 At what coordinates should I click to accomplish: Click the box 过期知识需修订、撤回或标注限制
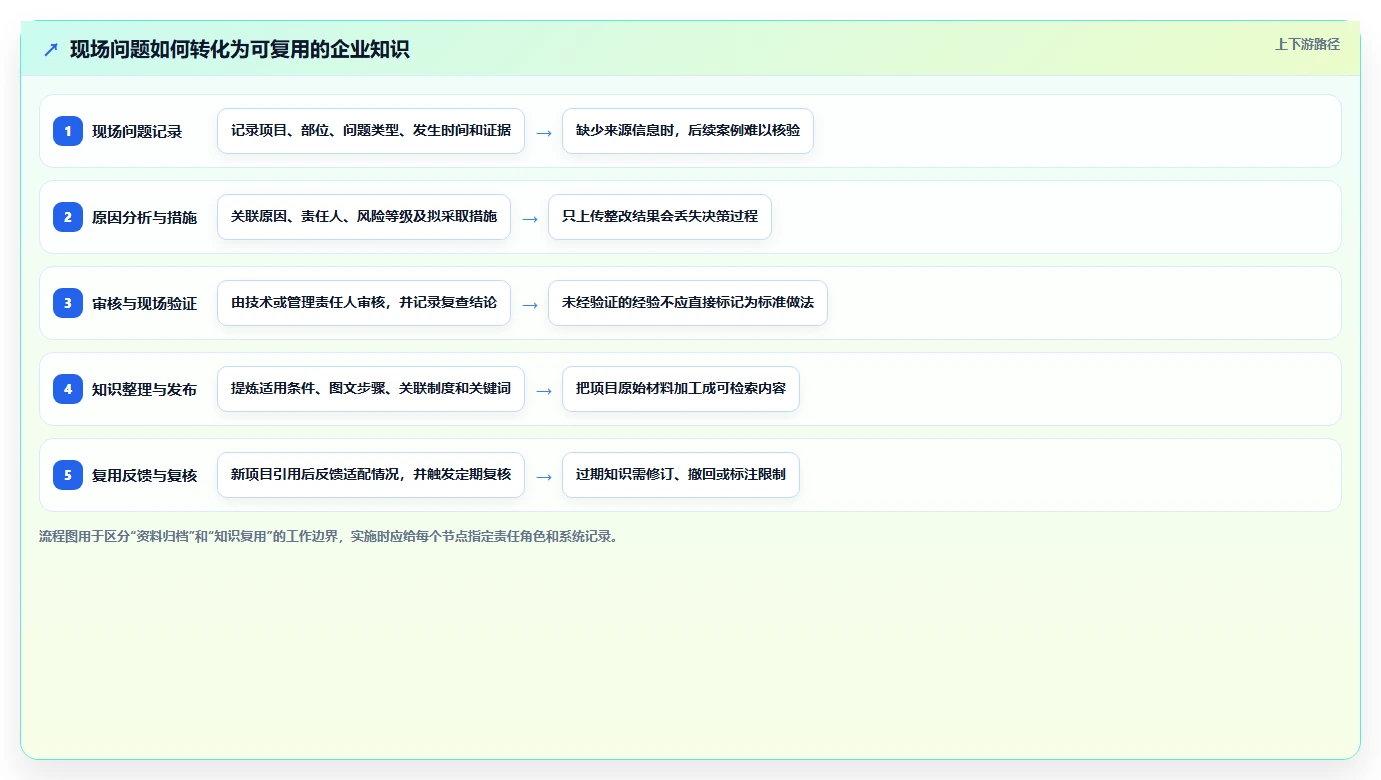pyautogui.click(x=681, y=475)
